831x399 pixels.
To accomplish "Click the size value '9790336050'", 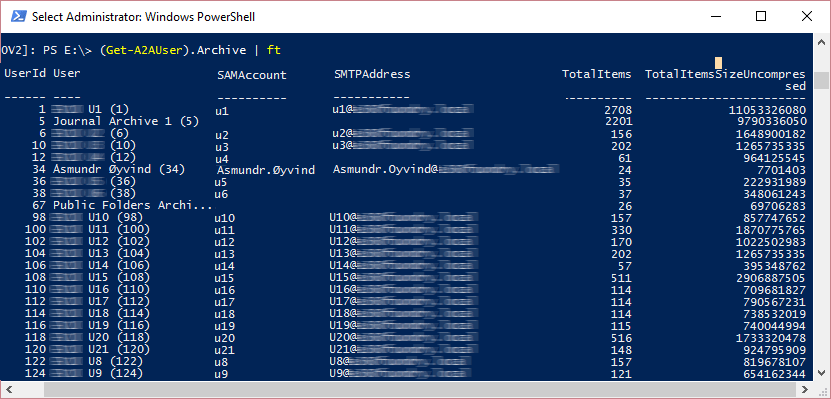I will click(x=771, y=122).
